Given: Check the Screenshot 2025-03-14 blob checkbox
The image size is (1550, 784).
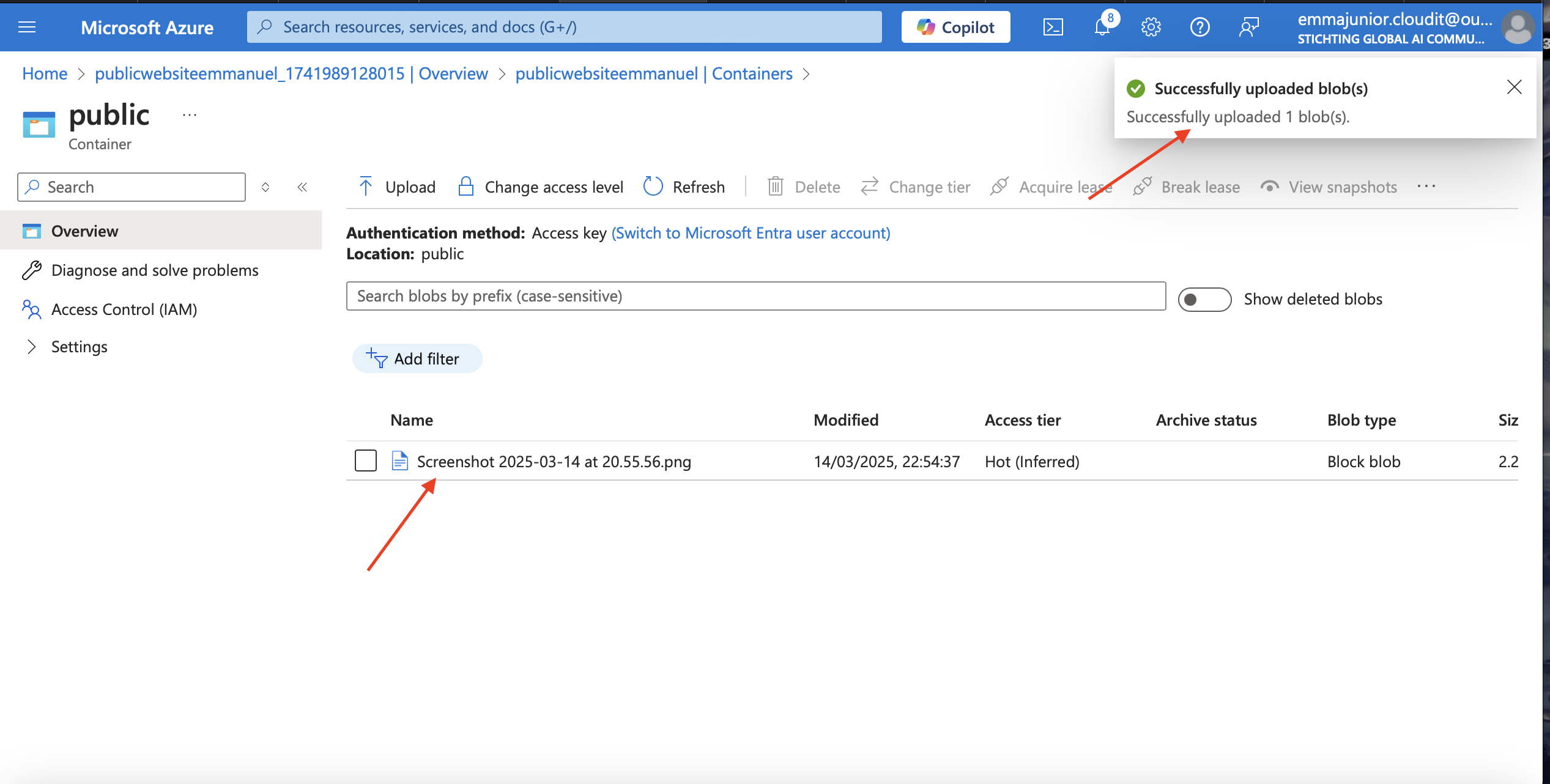Looking at the screenshot, I should [x=366, y=460].
